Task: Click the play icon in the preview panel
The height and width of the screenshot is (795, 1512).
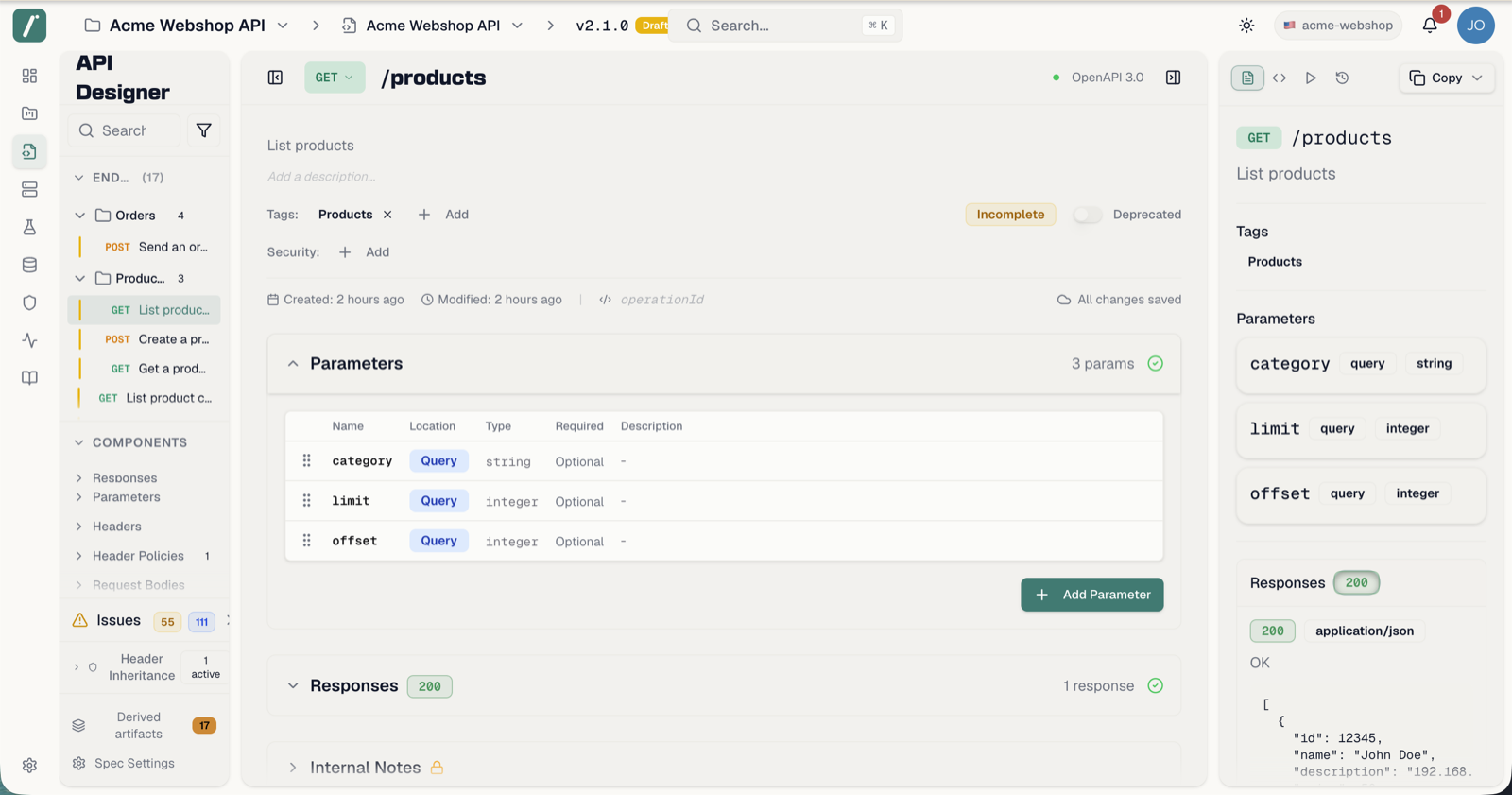Action: tap(1311, 78)
